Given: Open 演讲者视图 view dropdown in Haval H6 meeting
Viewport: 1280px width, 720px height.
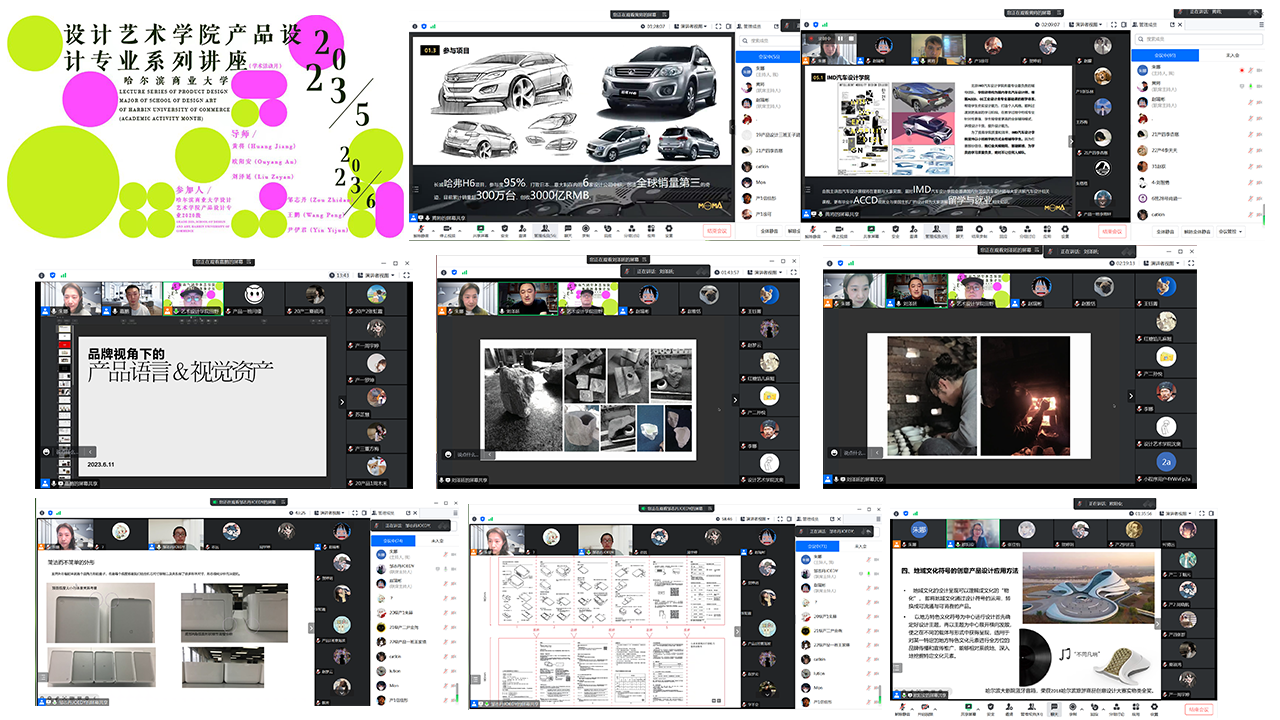Looking at the screenshot, I should 688,26.
